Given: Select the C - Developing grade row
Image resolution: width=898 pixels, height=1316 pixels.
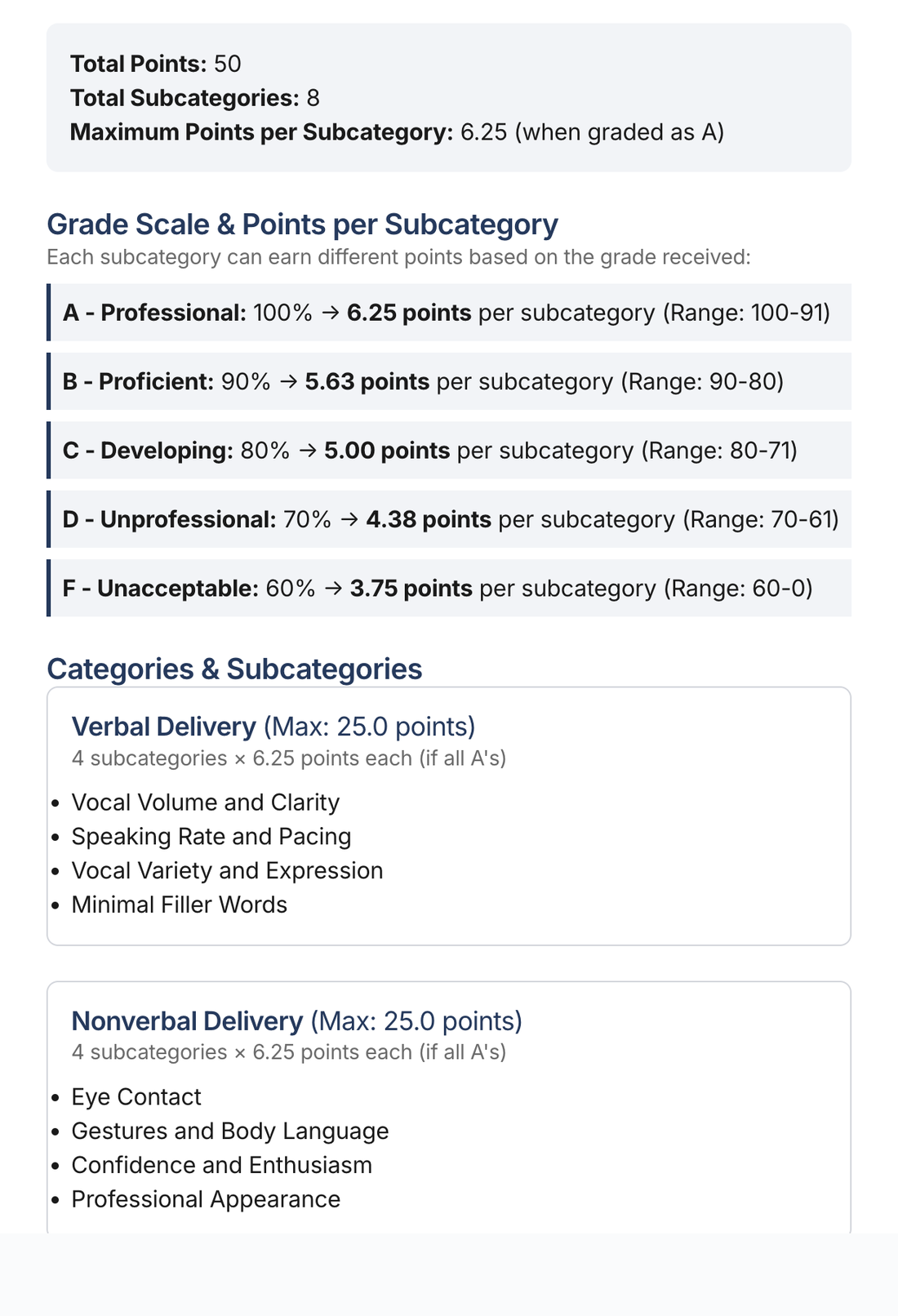Looking at the screenshot, I should (x=449, y=451).
